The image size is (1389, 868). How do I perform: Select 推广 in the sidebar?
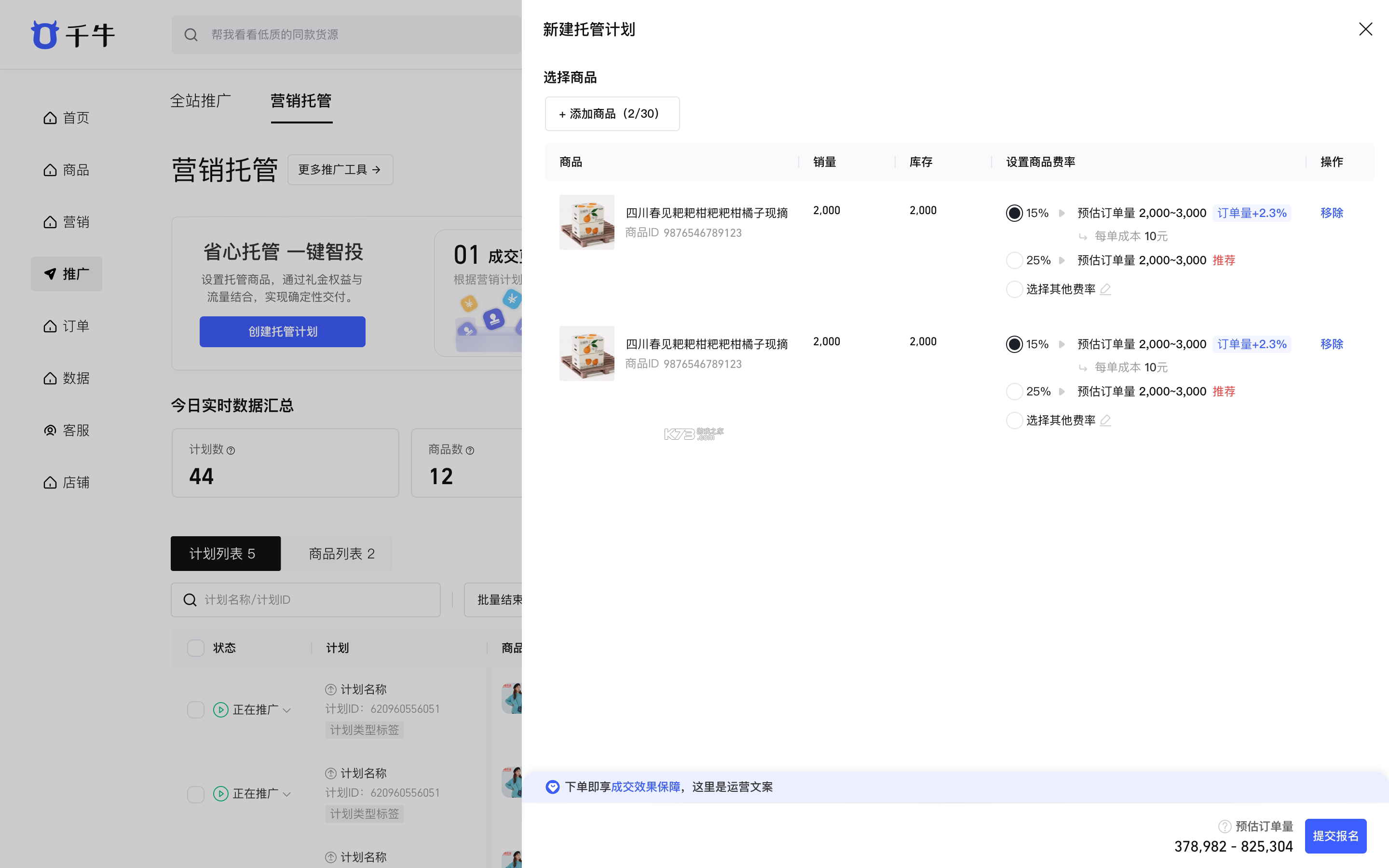[67, 274]
